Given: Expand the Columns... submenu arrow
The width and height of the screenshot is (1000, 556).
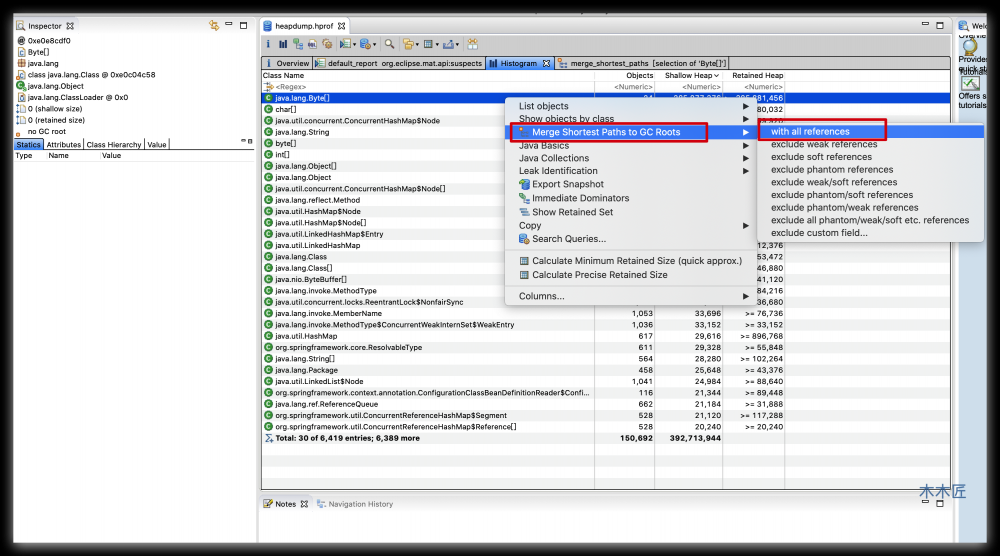Looking at the screenshot, I should (x=746, y=296).
